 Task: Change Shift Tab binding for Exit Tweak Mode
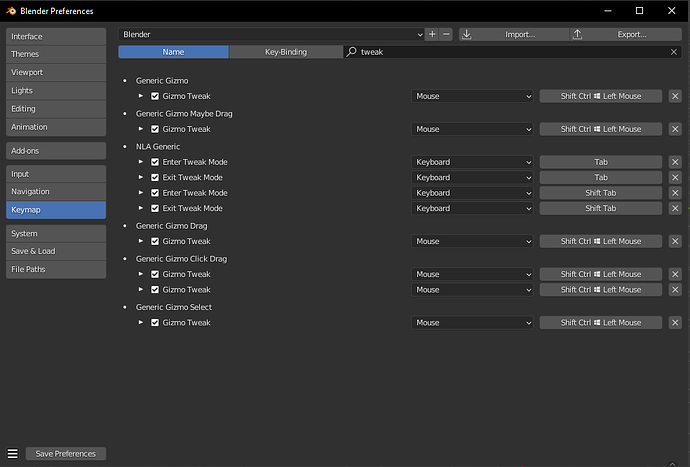(601, 208)
